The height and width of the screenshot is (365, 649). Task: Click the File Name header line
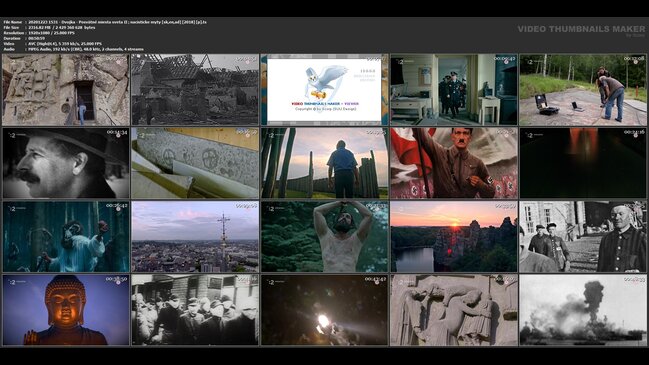(105, 22)
